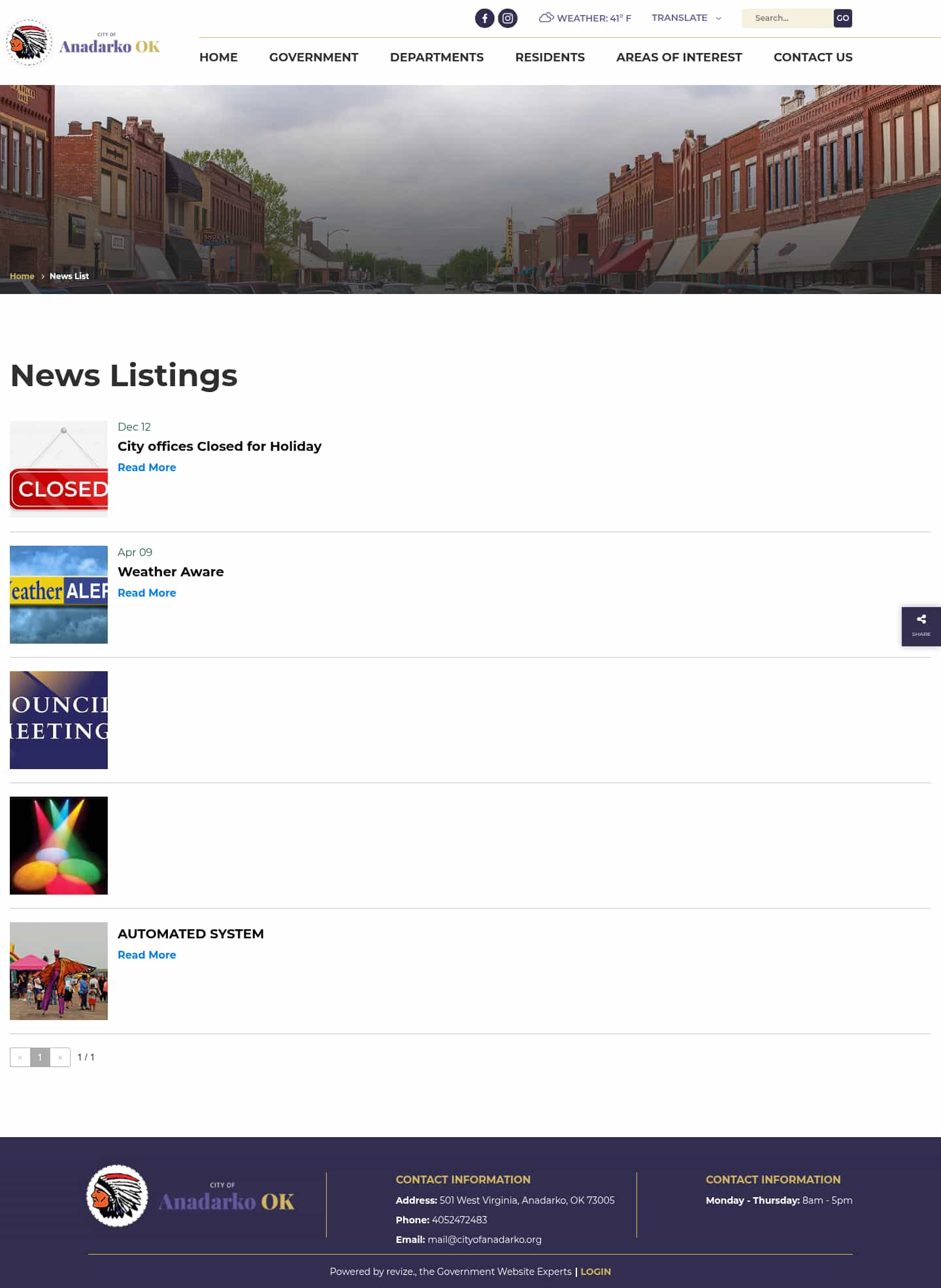
Task: Open the AUTOMATED SYSTEM headline
Action: tap(191, 934)
